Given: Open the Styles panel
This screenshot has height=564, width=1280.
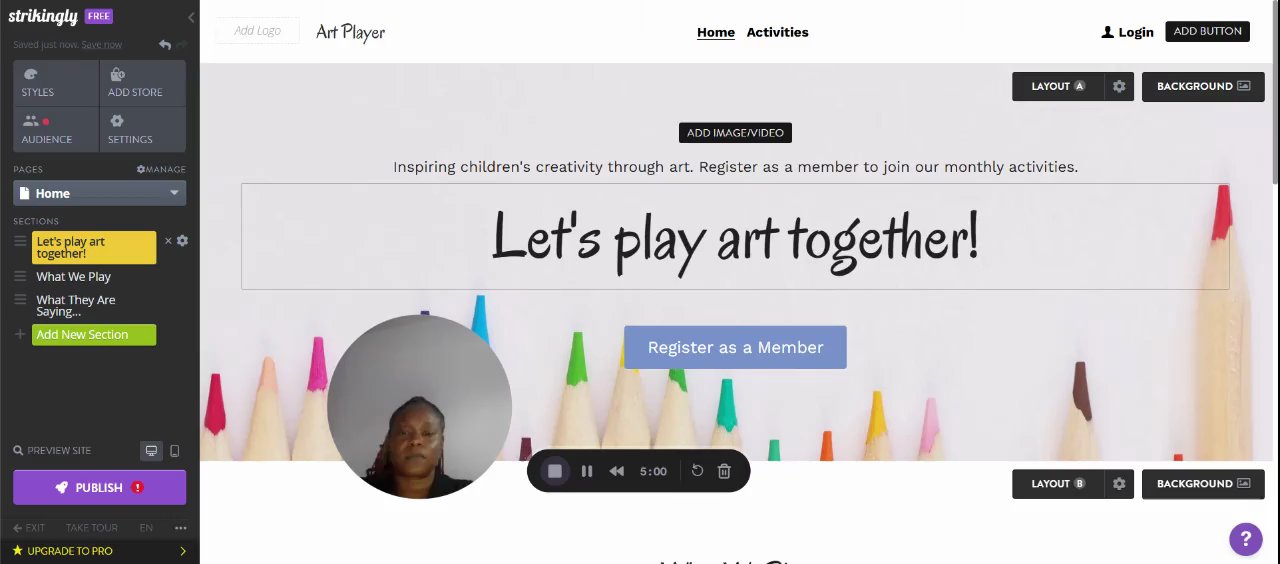Looking at the screenshot, I should click(x=56, y=82).
